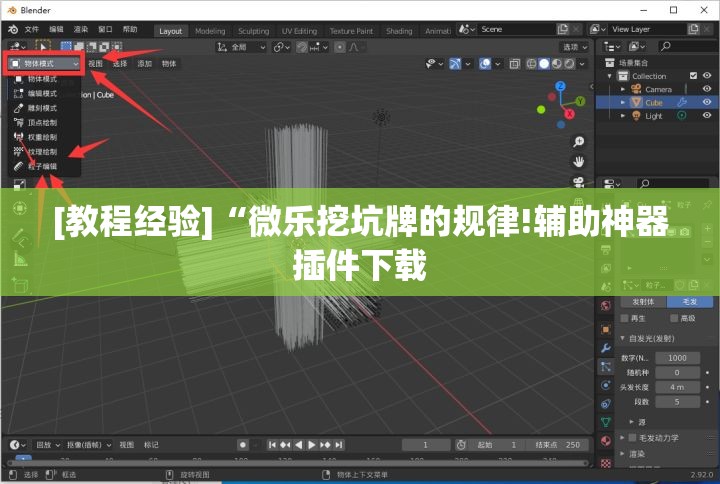Open the viewport shading options arrow
The width and height of the screenshot is (720, 484).
tap(582, 64)
